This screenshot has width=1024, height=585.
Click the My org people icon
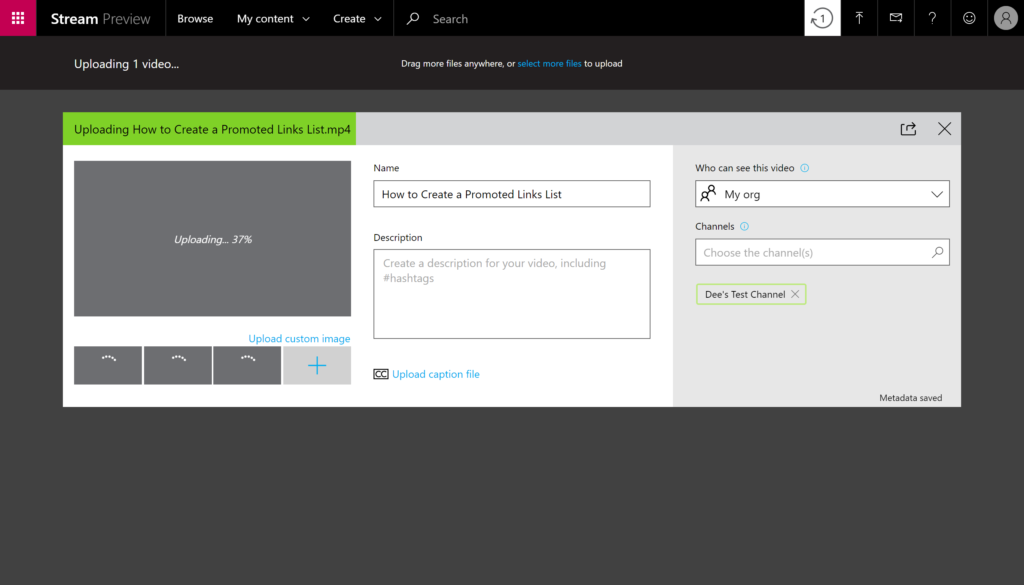[708, 193]
